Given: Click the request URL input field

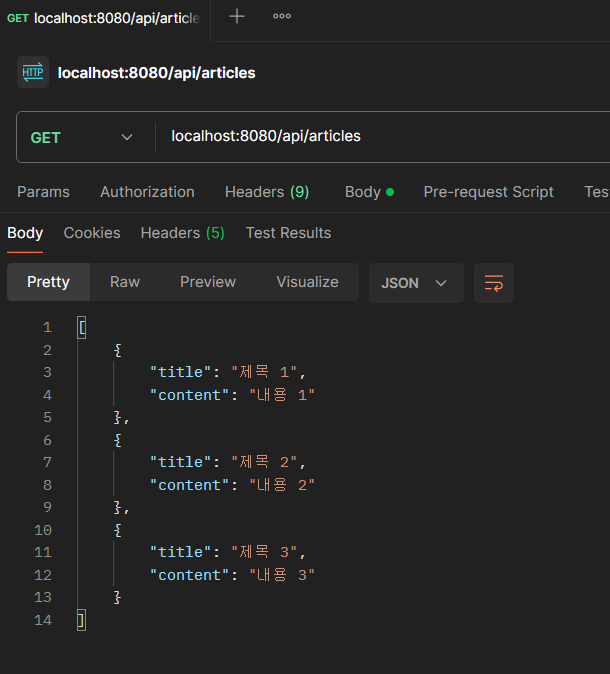Looking at the screenshot, I should point(380,137).
